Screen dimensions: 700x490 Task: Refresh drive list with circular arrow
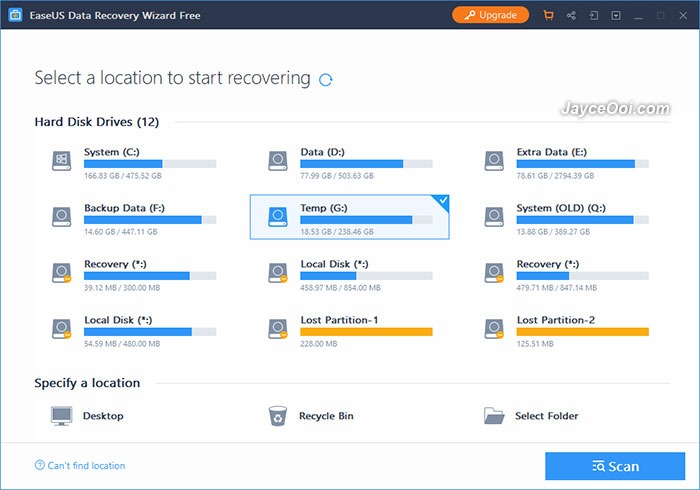point(325,80)
